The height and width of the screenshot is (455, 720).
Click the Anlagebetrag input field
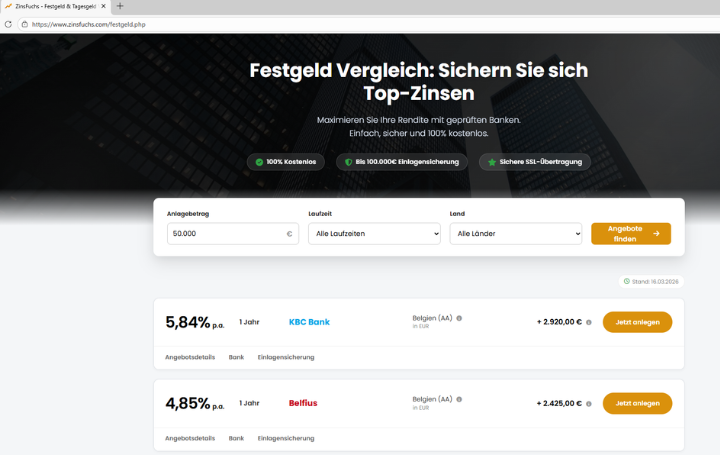[226, 234]
